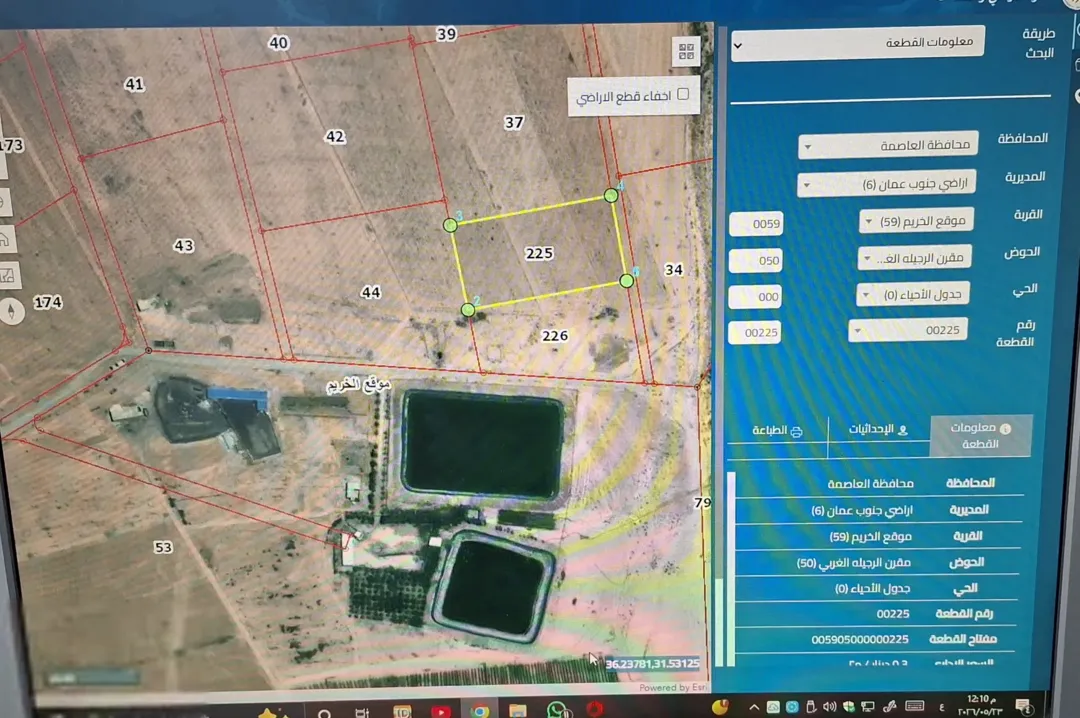1080x718 pixels.
Task: Click the volume icon in system tray
Action: coord(829,707)
